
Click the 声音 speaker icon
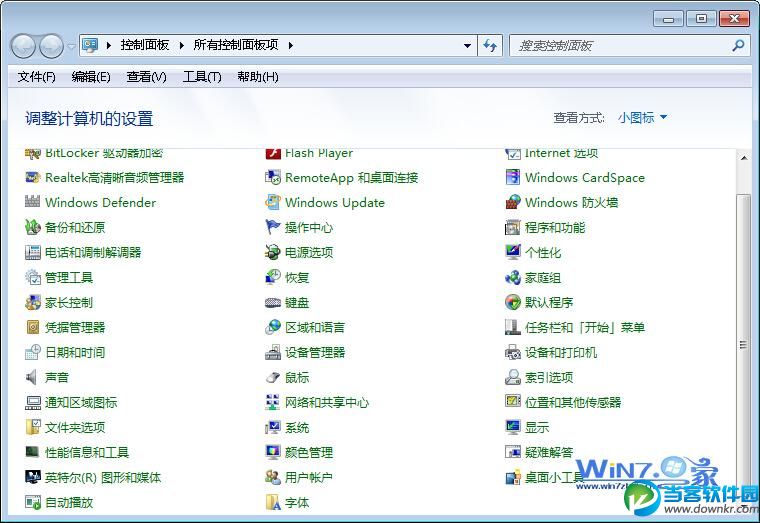click(32, 377)
